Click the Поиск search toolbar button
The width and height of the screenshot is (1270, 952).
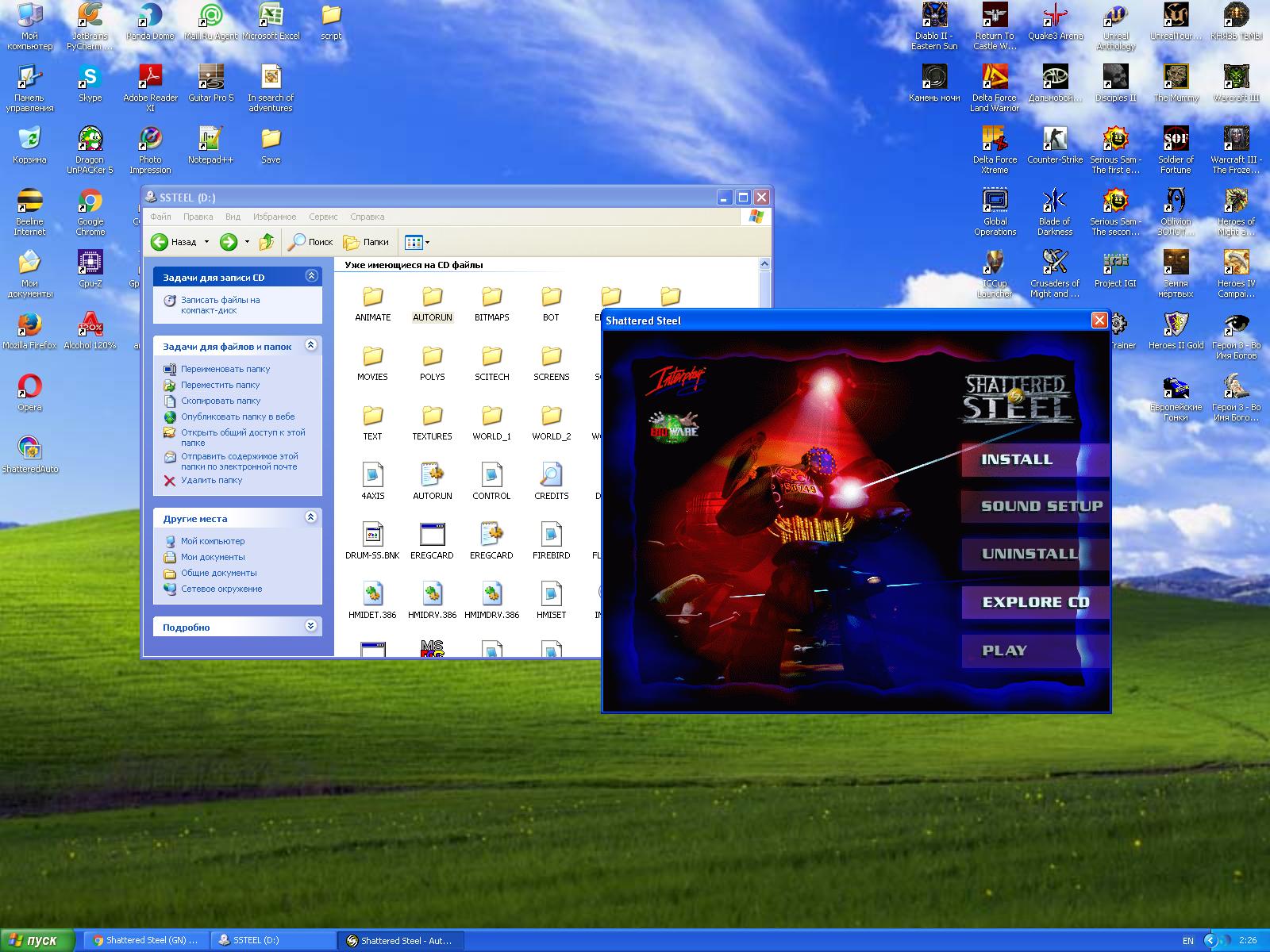[x=310, y=242]
